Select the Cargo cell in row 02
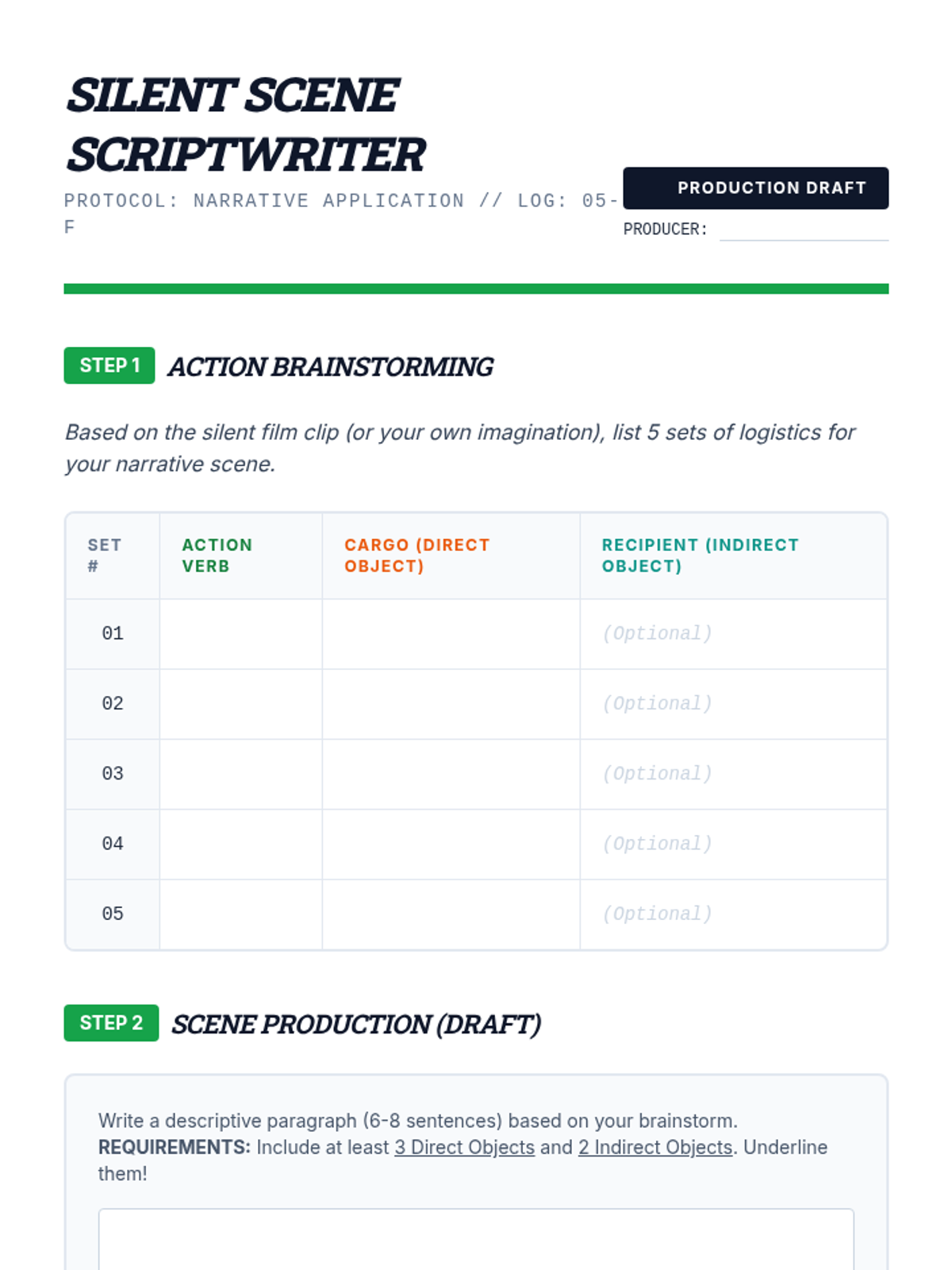 451,703
